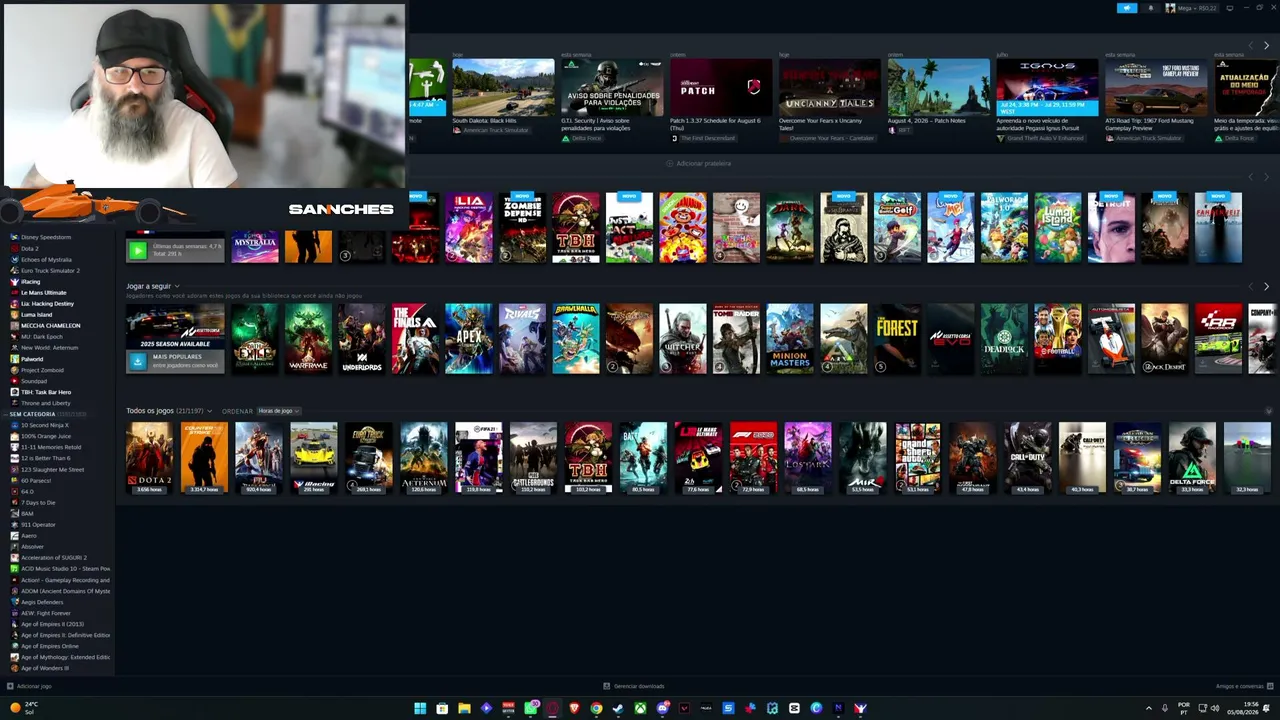Open The Finals cover in Jogar a seguir
This screenshot has width=1280, height=720.
(x=415, y=339)
